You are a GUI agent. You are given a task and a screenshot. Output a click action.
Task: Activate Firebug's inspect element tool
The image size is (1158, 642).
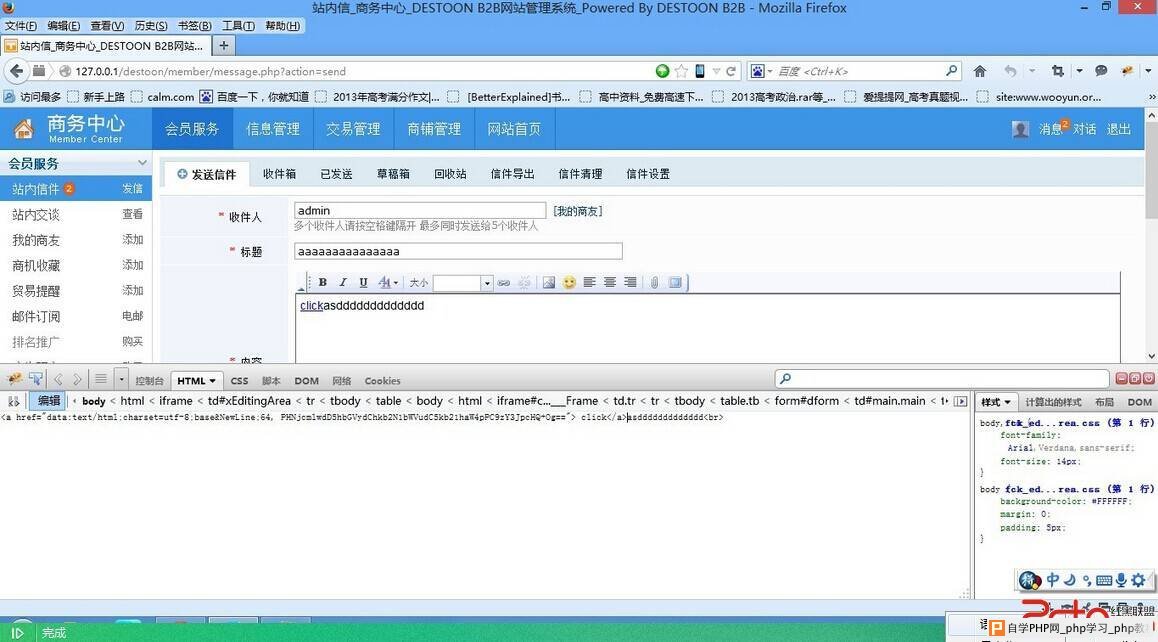tap(35, 380)
